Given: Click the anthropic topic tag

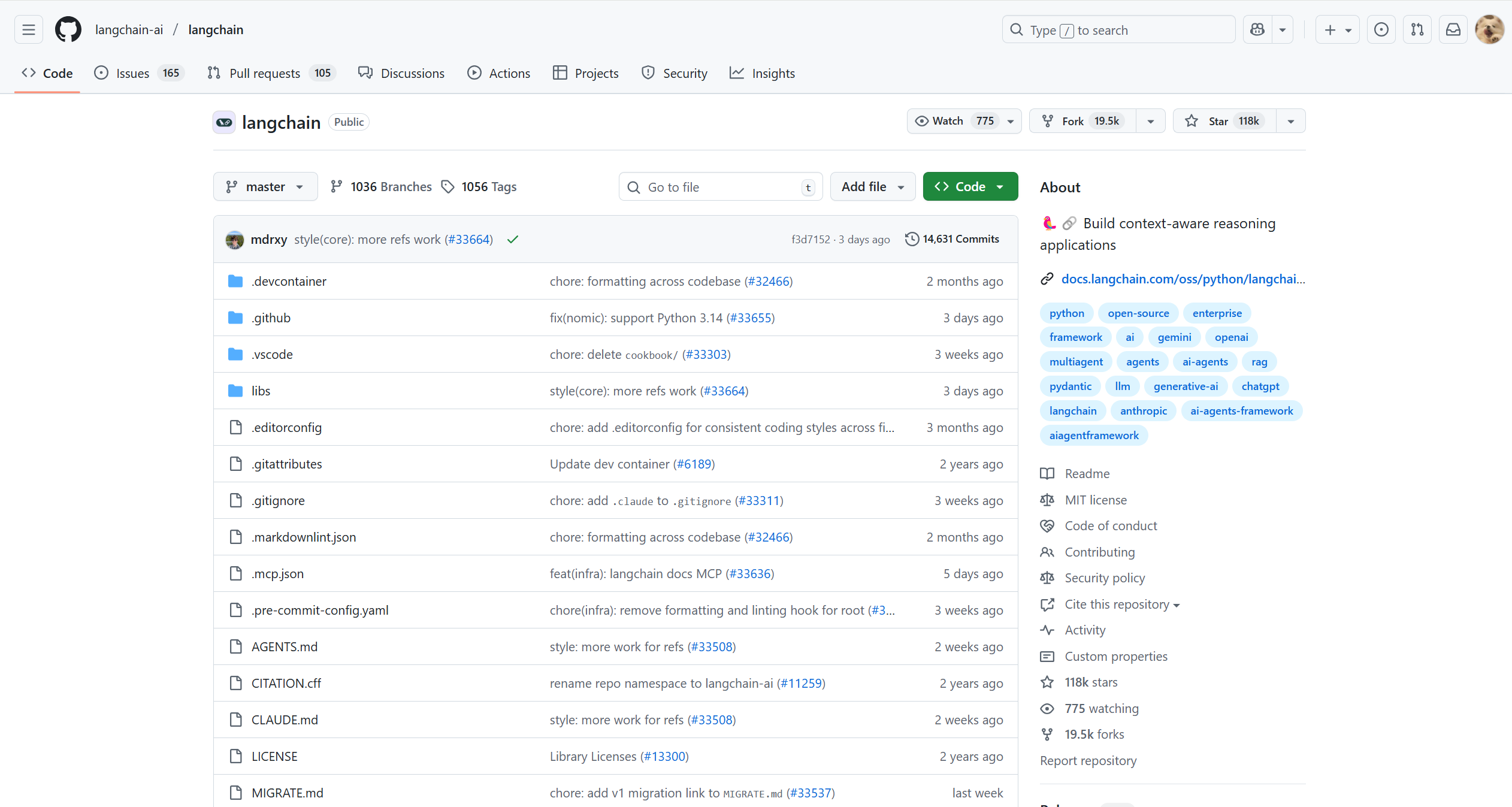Looking at the screenshot, I should pyautogui.click(x=1143, y=411).
